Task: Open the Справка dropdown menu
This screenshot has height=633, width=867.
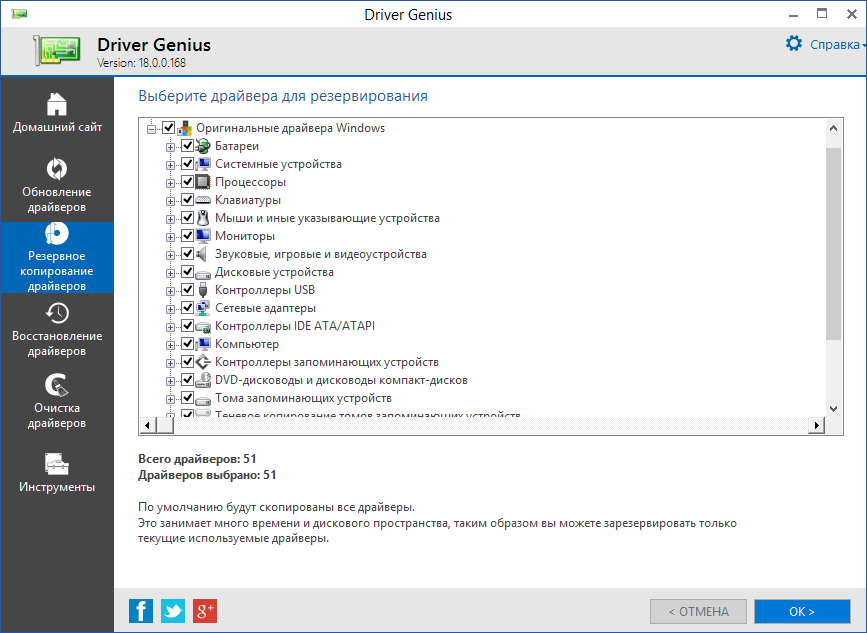Action: pyautogui.click(x=838, y=44)
